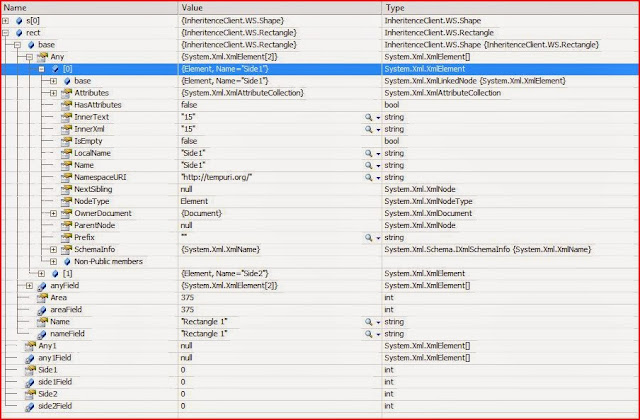Click the rect variable icon
This screenshot has height=420, width=640.
[19, 33]
